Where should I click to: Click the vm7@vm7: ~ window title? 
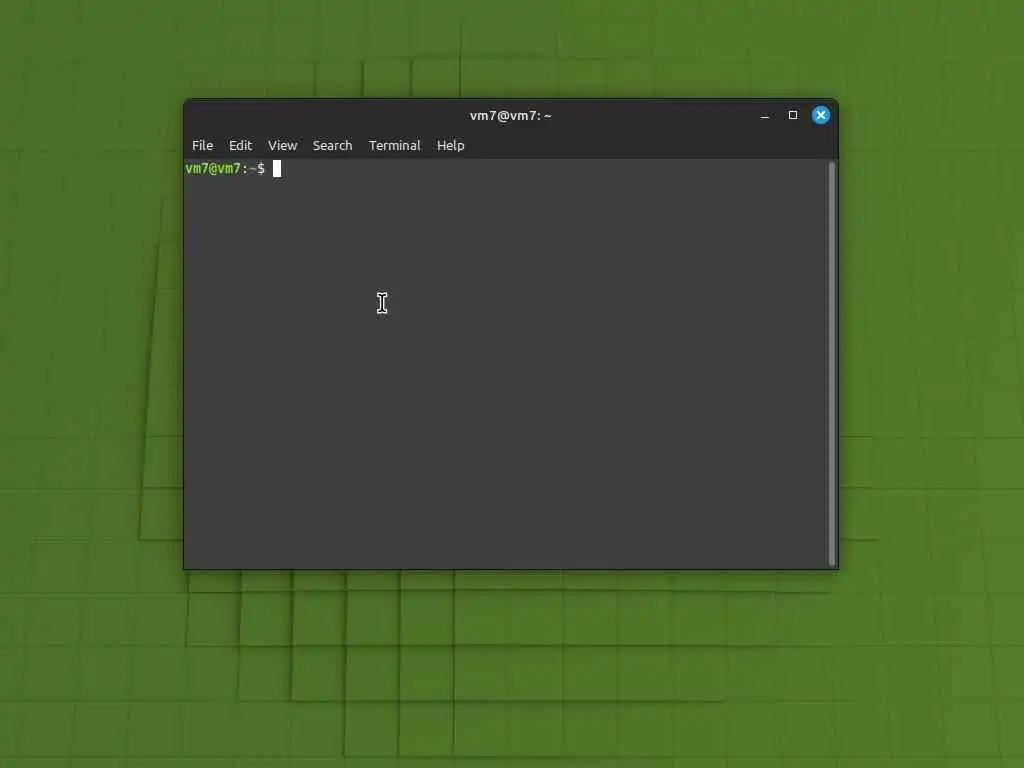point(511,116)
